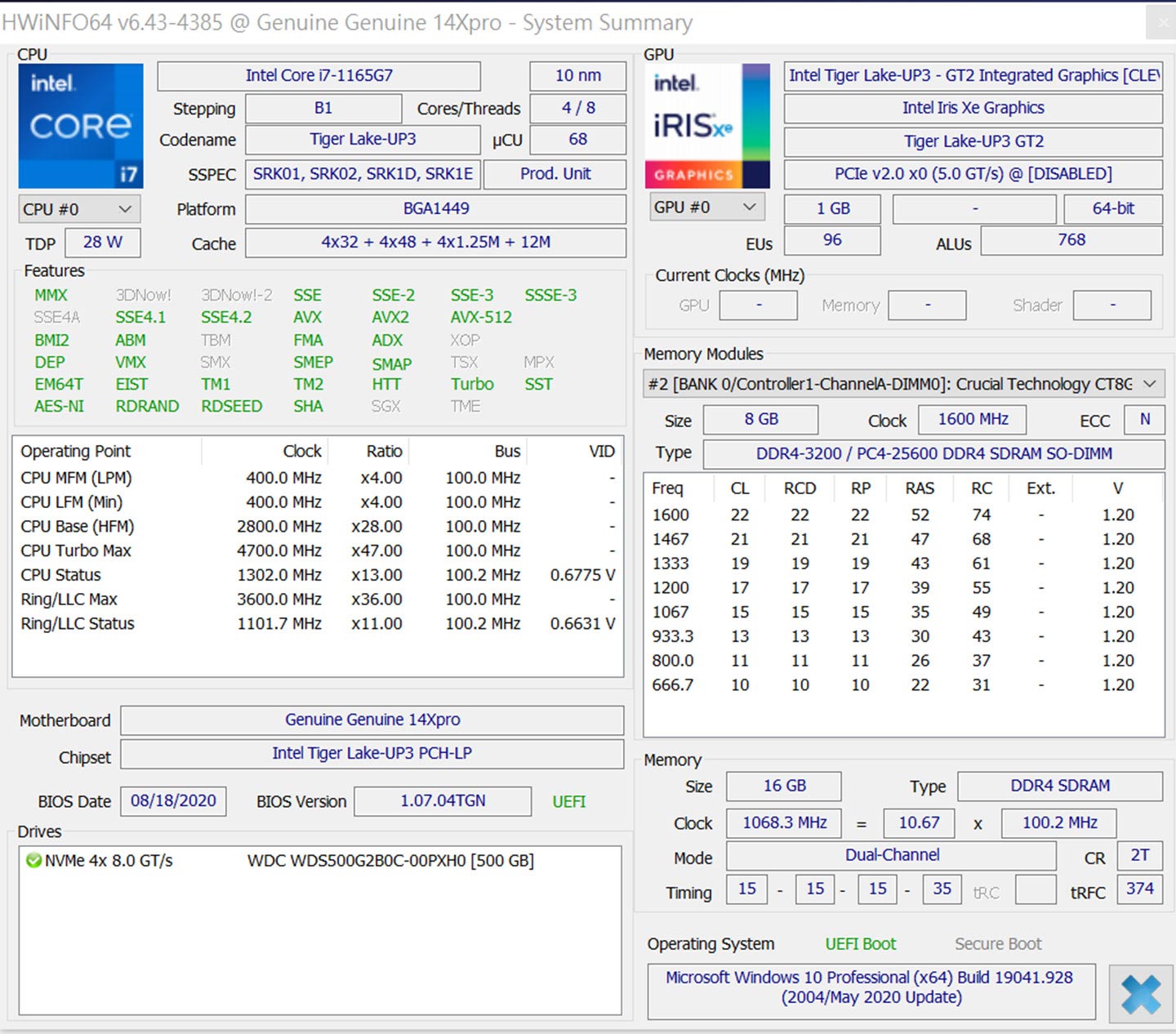This screenshot has width=1176, height=1034.
Task: Click the Ring/LLC Status row
Action: coord(78,624)
